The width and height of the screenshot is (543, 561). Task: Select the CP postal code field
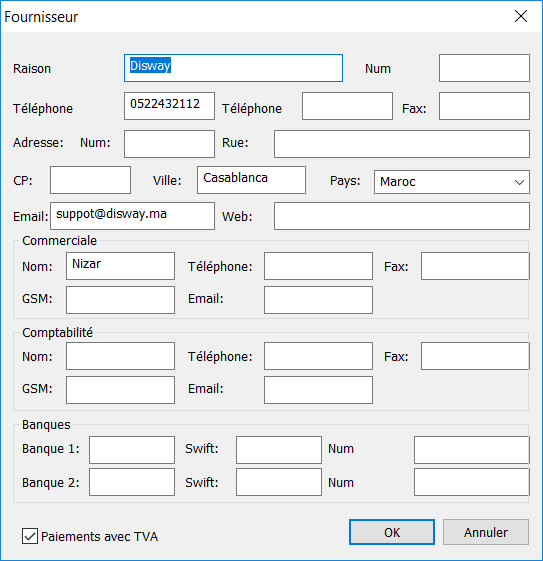90,180
